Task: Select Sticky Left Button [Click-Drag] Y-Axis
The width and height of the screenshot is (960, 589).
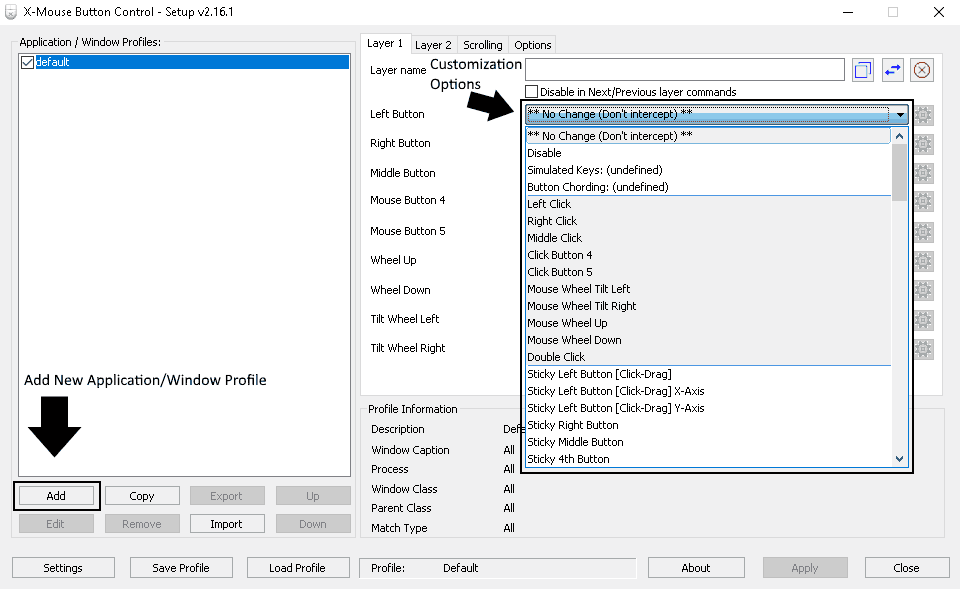Action: tap(708, 408)
